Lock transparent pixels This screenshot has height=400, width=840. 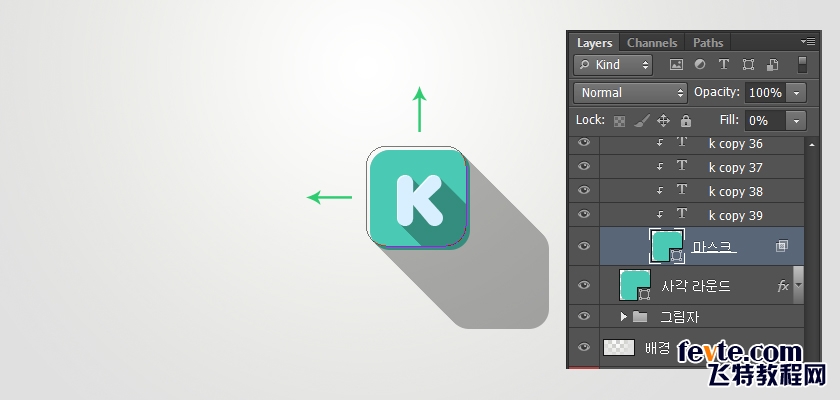(619, 120)
